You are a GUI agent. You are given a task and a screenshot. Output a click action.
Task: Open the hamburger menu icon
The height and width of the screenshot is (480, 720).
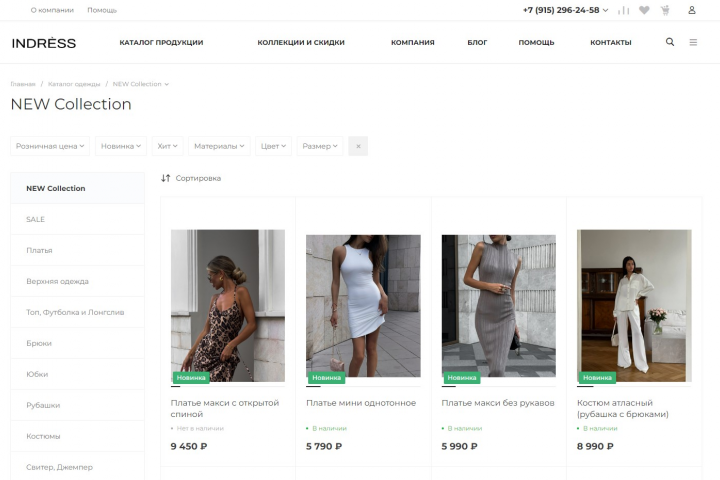(693, 42)
